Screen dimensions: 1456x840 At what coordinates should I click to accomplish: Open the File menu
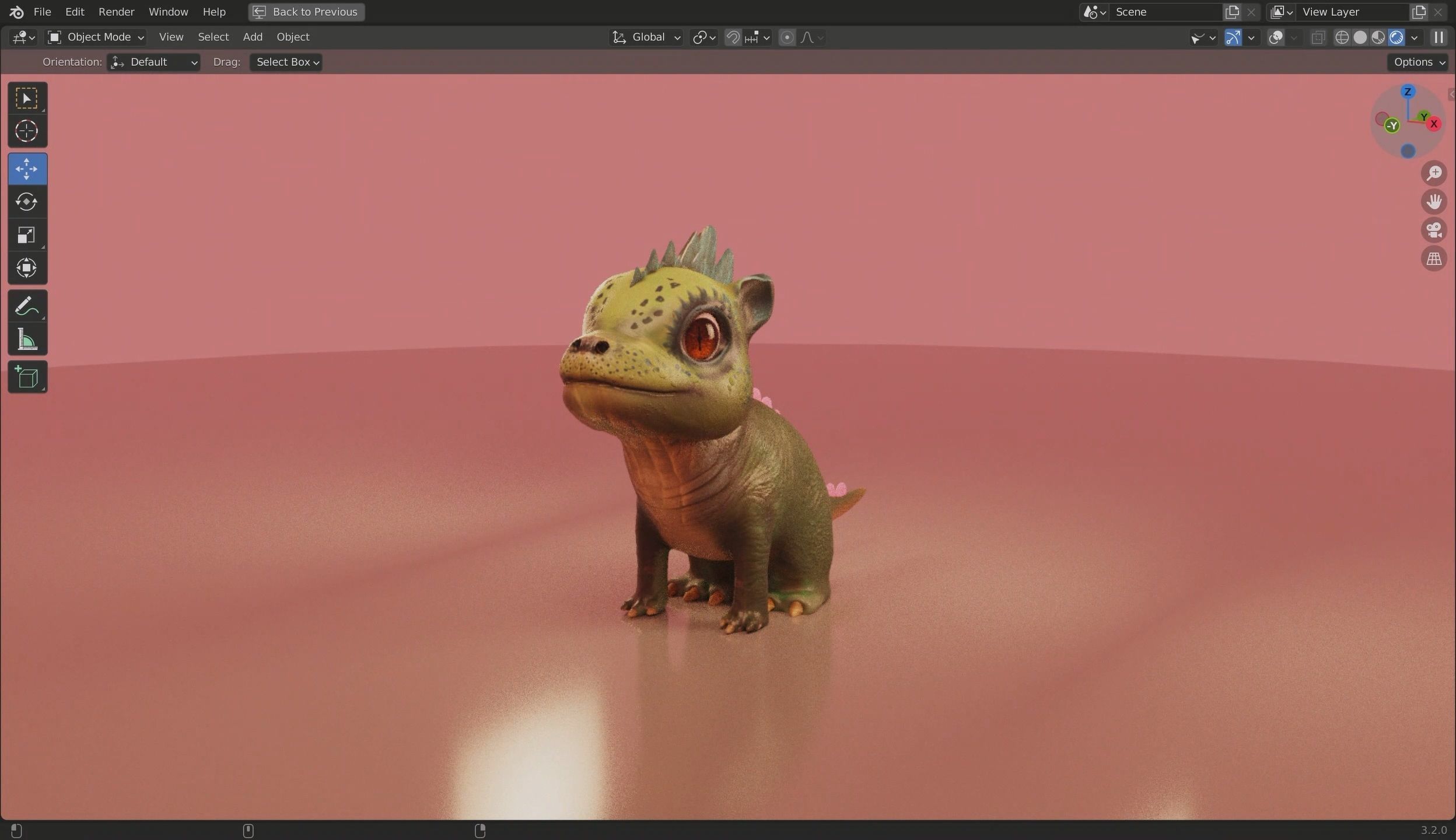42,12
